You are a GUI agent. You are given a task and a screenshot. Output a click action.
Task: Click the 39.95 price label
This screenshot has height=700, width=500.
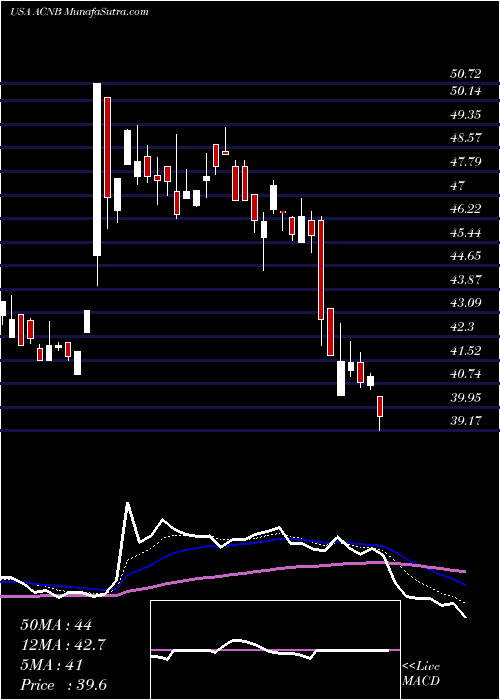click(x=465, y=397)
